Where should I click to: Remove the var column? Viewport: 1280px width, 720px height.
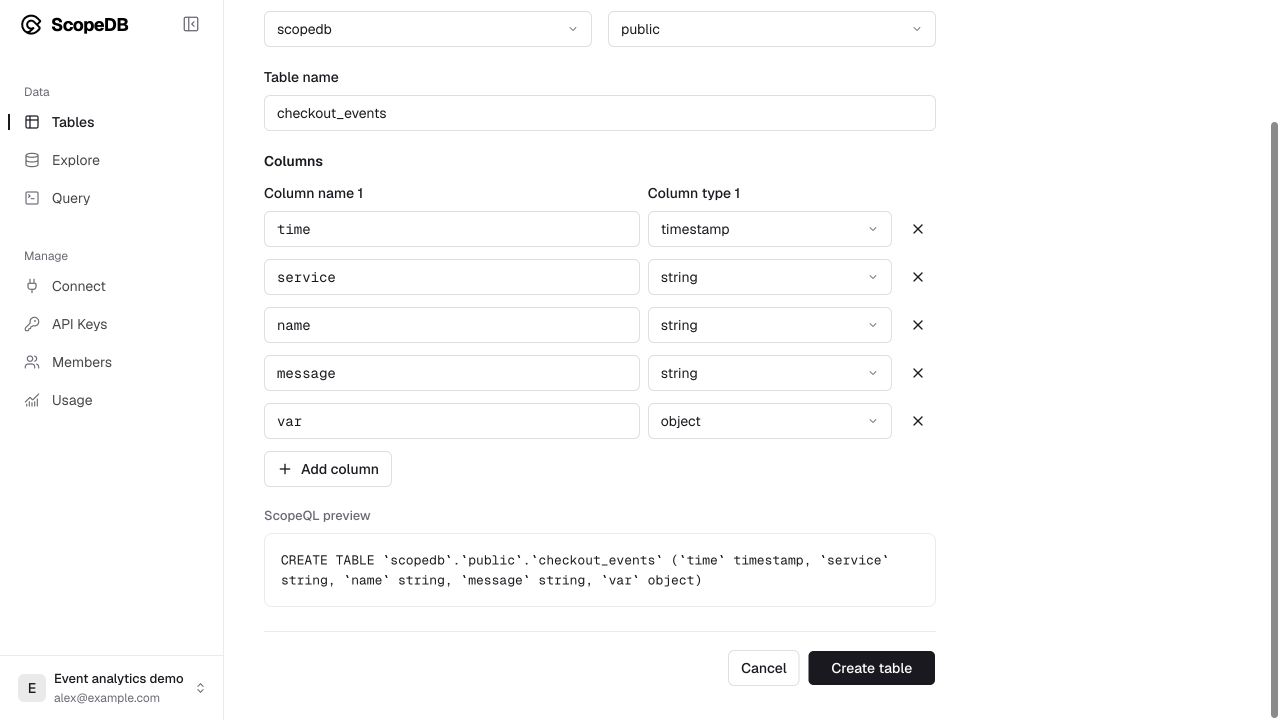(x=918, y=421)
